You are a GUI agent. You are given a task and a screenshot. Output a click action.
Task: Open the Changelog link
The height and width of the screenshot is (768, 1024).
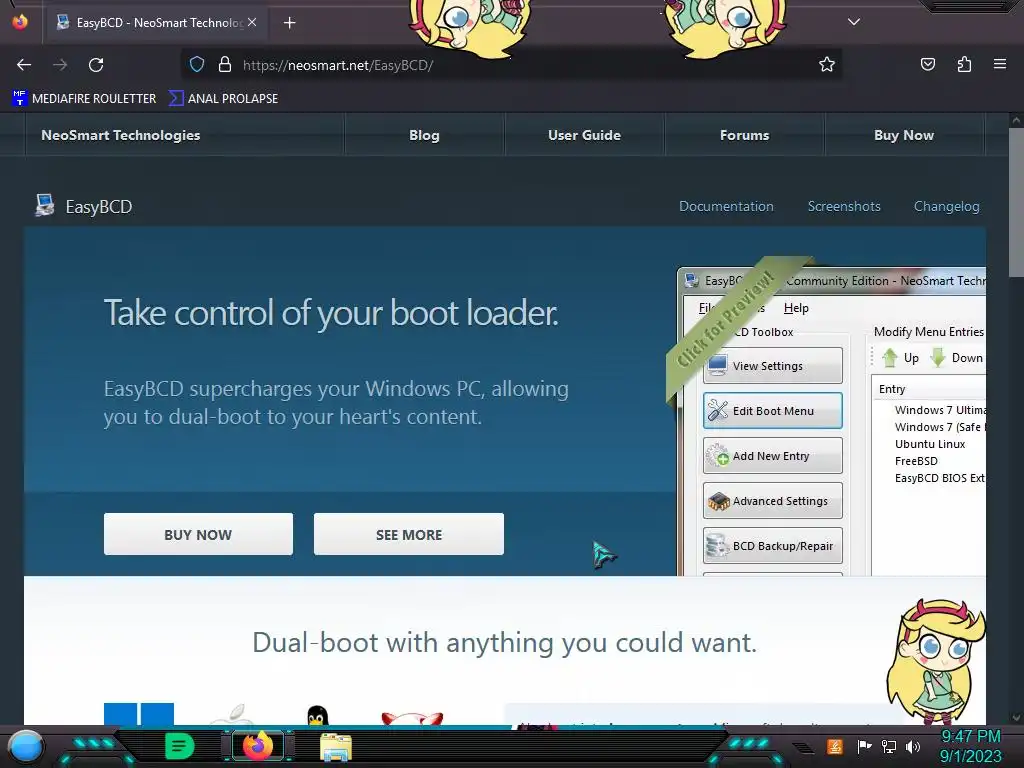(946, 206)
